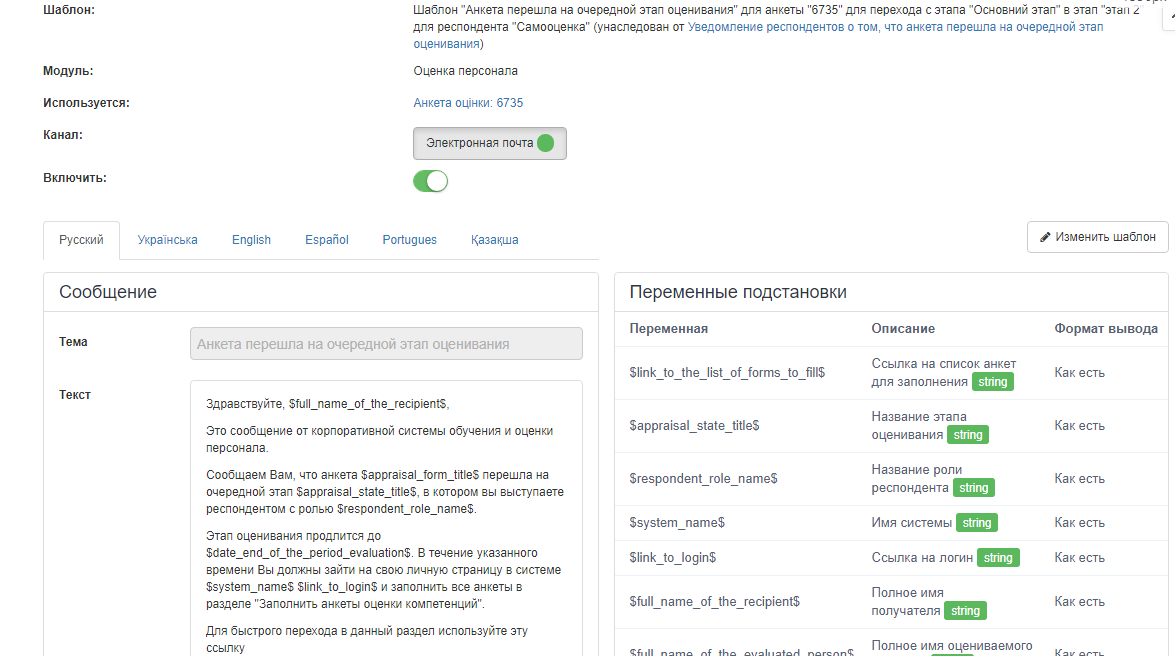Click the string badge next to Имя системы
The width and height of the screenshot is (1175, 656).
(976, 523)
